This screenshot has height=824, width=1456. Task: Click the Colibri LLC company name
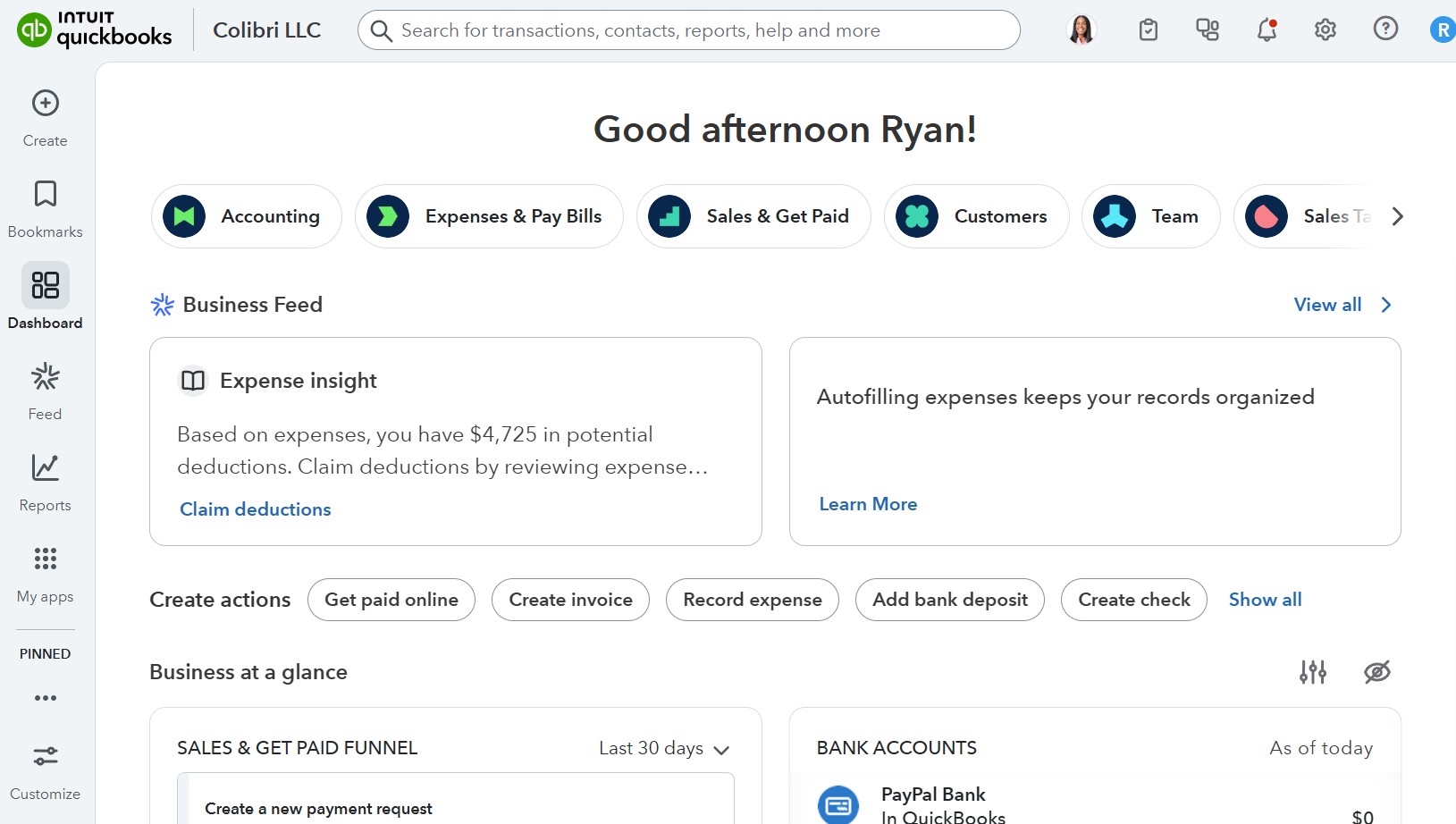[267, 30]
